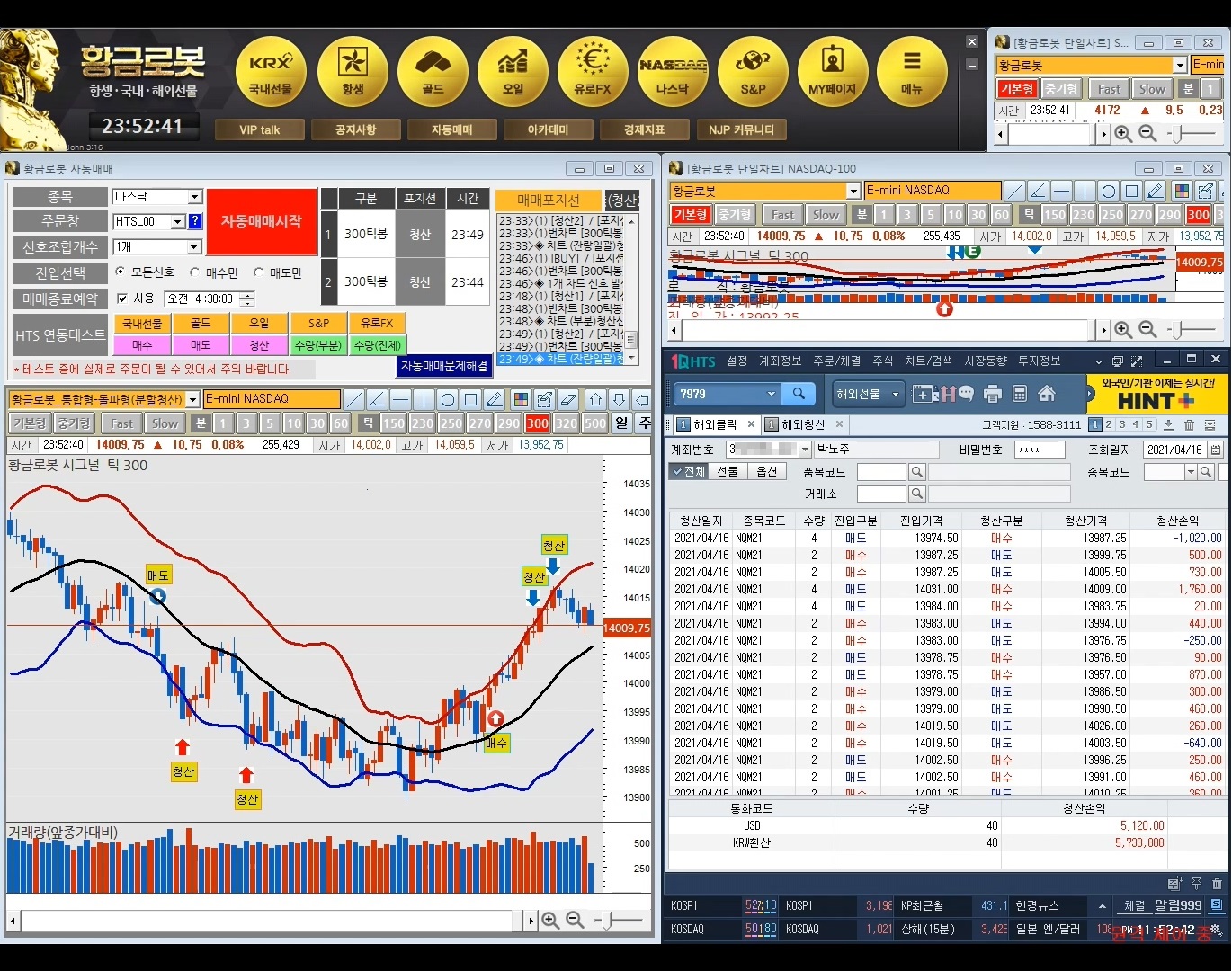Click the 공지사항 button
This screenshot has width=1232, height=971.
pos(355,129)
